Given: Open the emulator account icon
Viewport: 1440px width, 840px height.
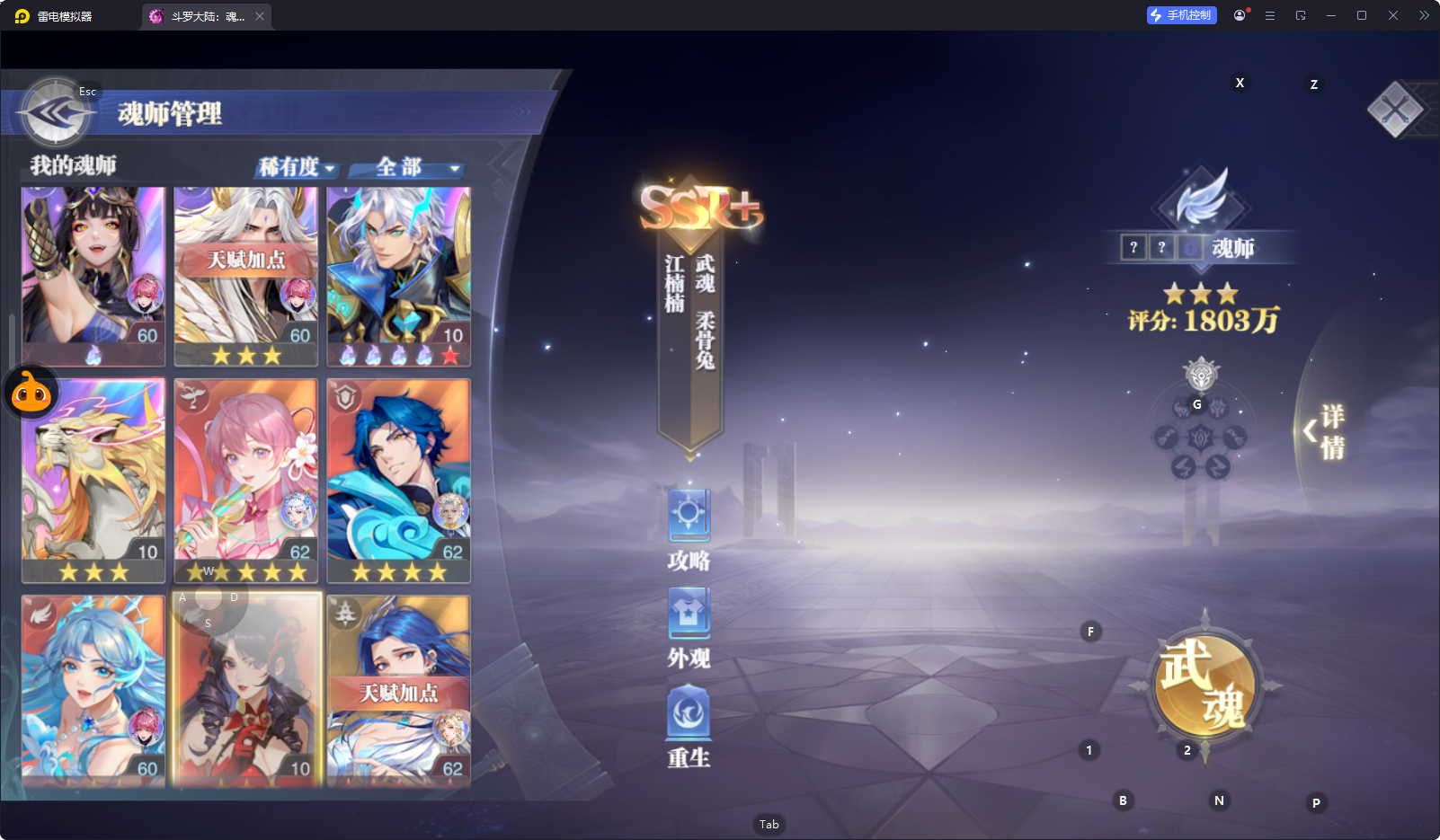Looking at the screenshot, I should click(x=1240, y=15).
